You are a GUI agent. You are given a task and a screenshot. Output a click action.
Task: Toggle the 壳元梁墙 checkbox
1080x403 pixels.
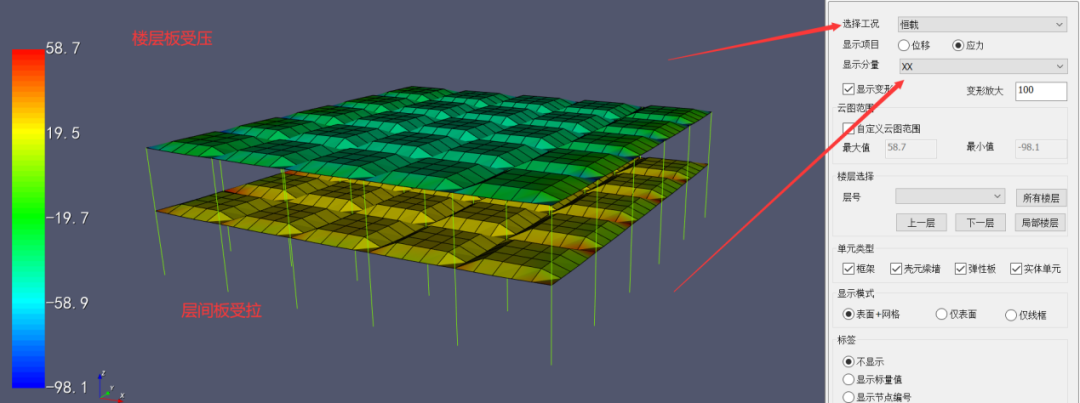896,269
